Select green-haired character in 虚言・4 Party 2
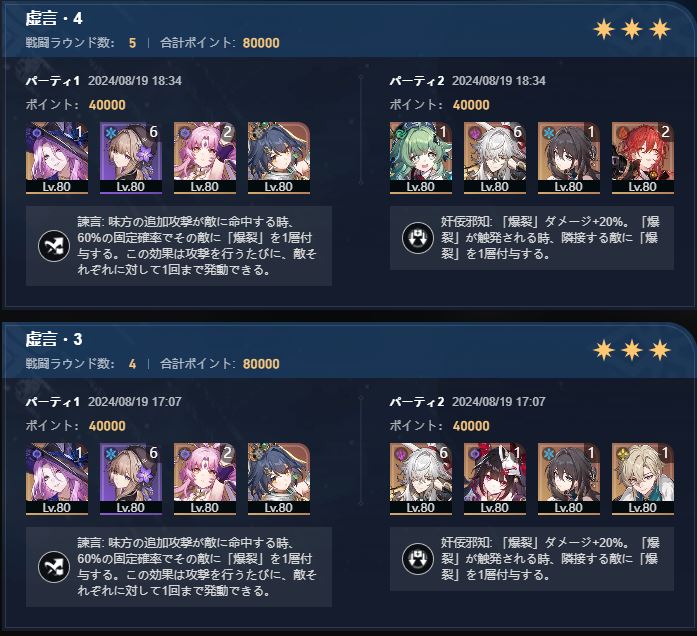The height and width of the screenshot is (636, 697). click(x=421, y=158)
